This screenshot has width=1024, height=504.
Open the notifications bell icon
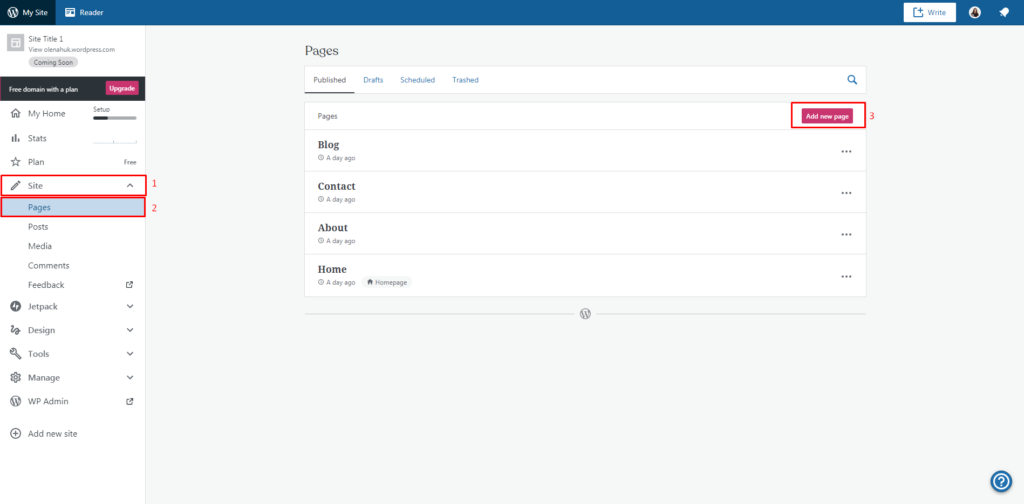(x=1004, y=12)
